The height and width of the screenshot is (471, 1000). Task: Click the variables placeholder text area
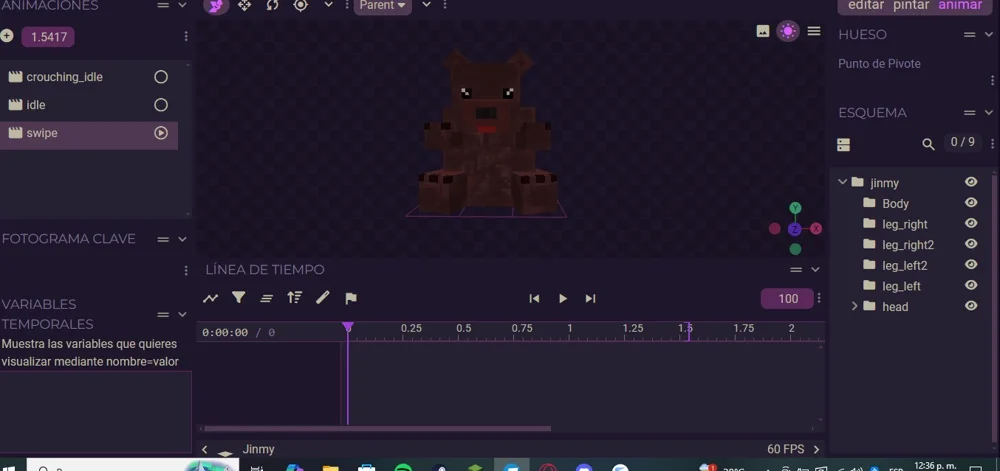96,412
